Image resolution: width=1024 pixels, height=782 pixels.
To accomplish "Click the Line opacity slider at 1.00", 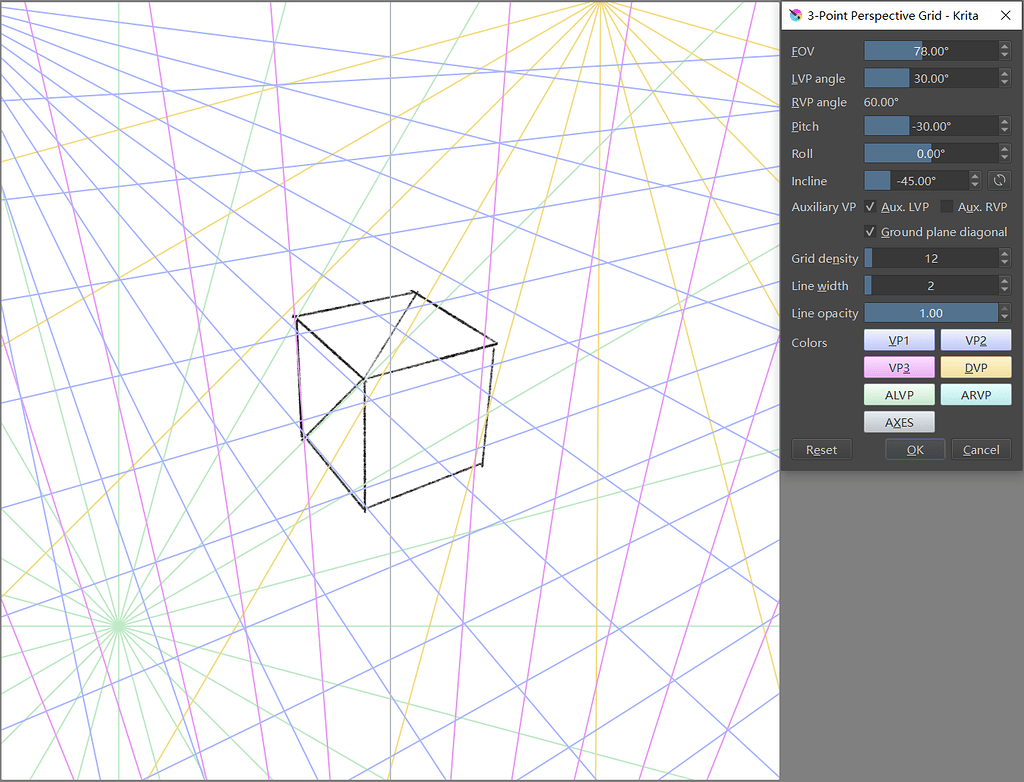I will pos(931,314).
